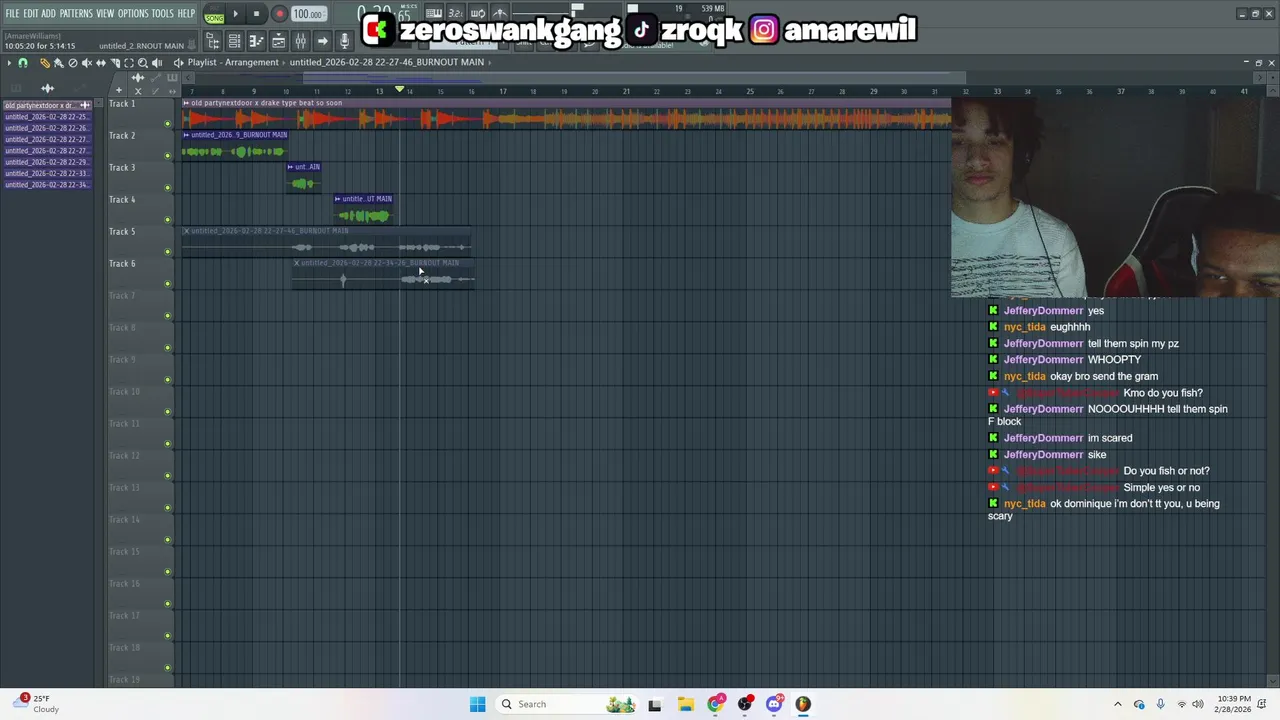Select picker item 'untitled_2026-02-28 22-25..'
Screen dimensions: 1280x720
46,117
